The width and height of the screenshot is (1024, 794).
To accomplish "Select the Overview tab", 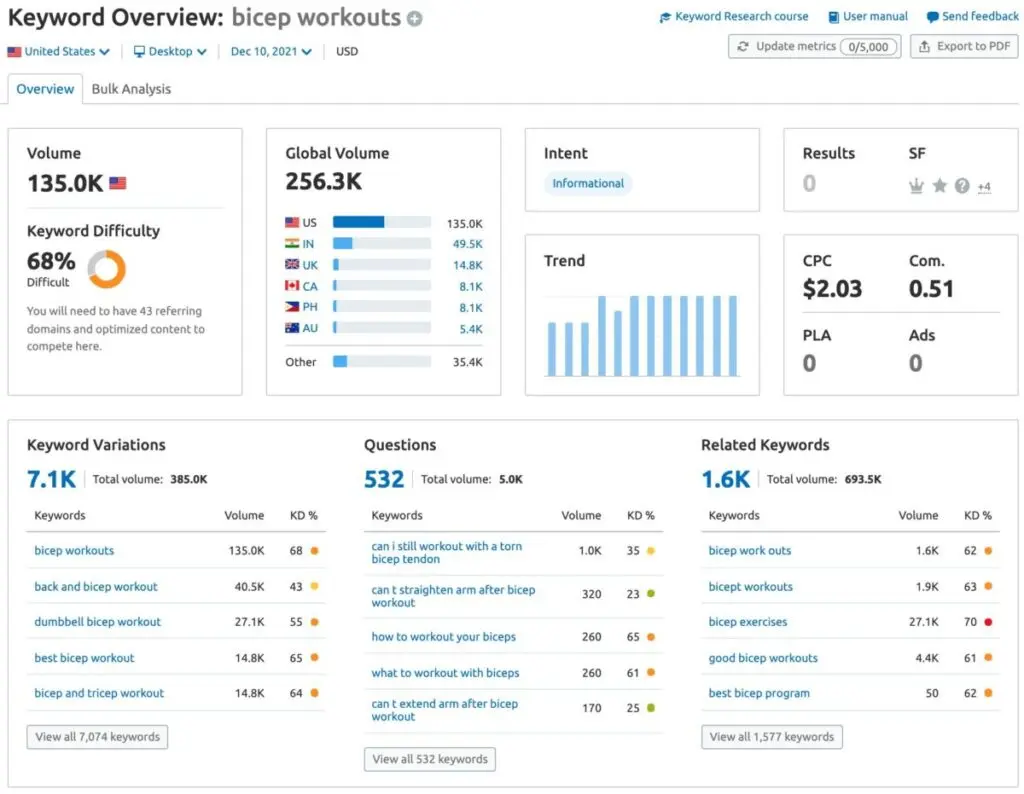I will pyautogui.click(x=45, y=89).
